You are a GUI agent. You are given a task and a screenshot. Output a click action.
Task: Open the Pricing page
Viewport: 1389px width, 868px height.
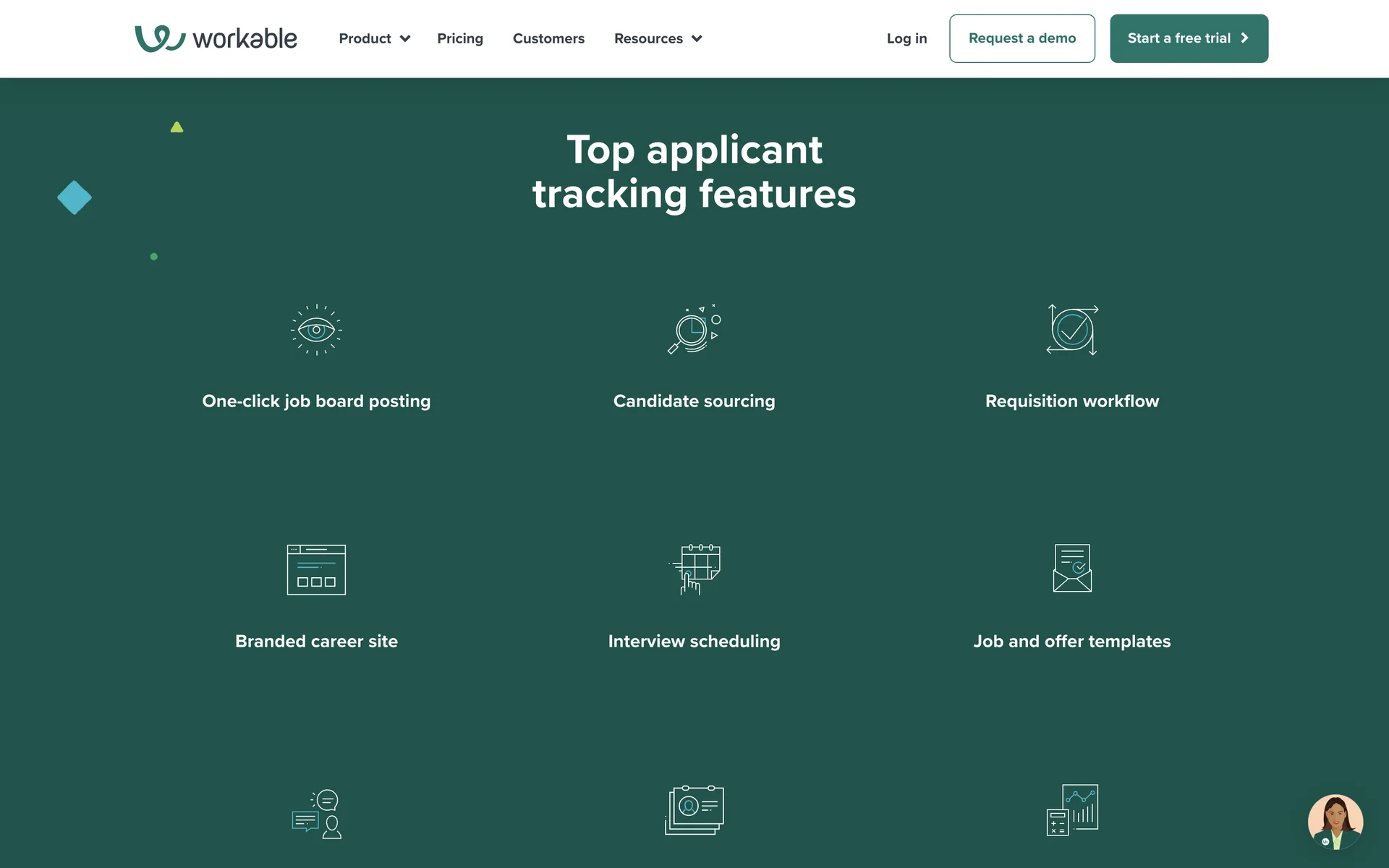460,38
